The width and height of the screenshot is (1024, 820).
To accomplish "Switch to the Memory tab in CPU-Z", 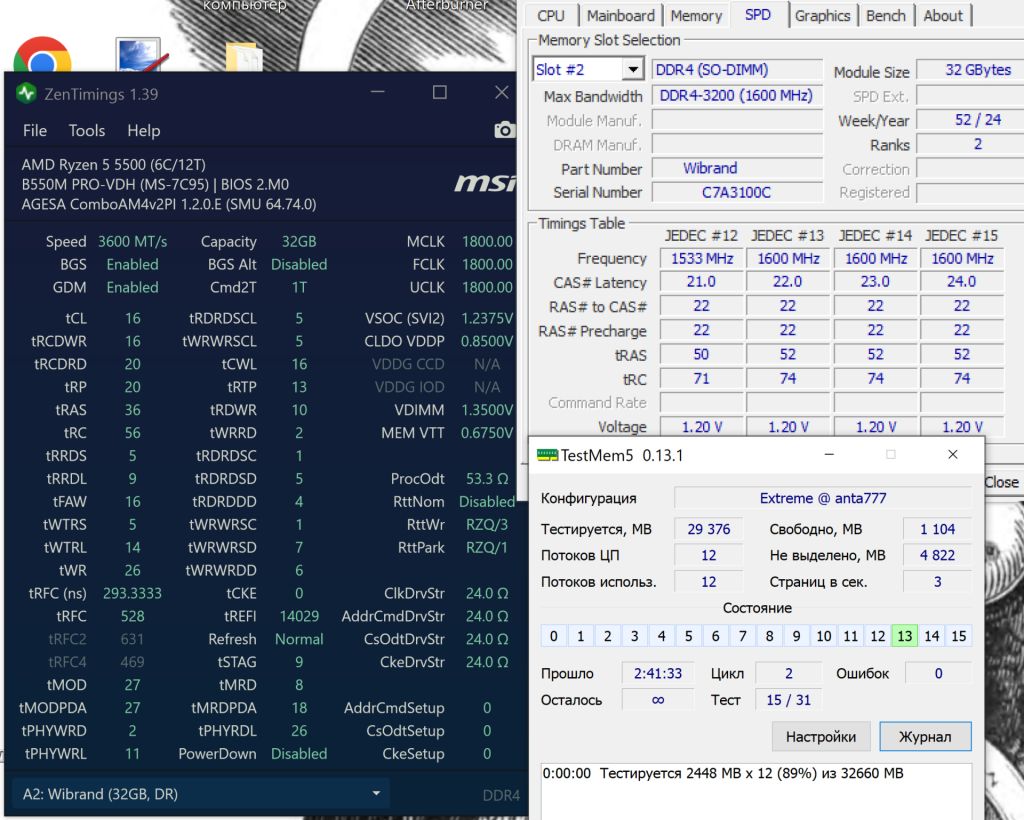I will click(x=696, y=16).
